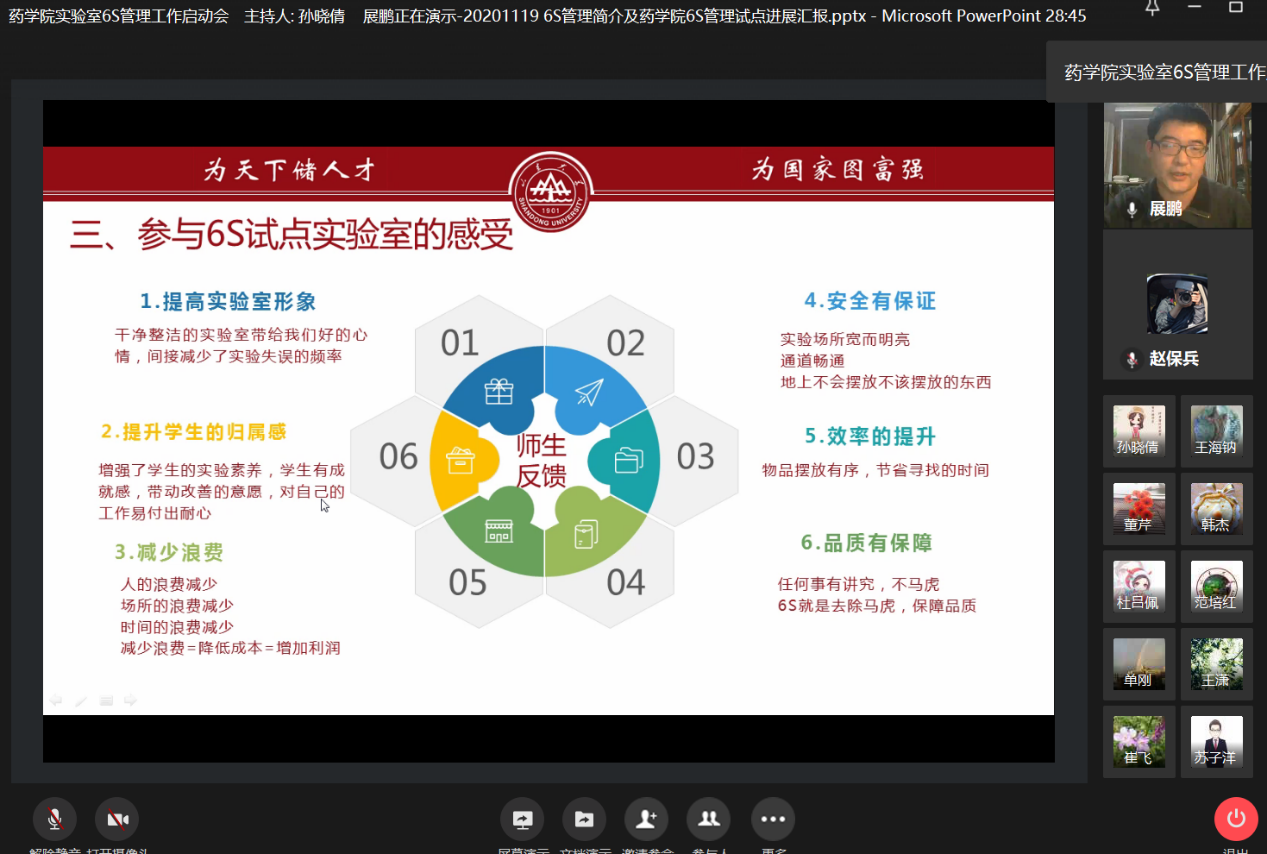Unmute microphone with the 解除静音 button

(54, 820)
